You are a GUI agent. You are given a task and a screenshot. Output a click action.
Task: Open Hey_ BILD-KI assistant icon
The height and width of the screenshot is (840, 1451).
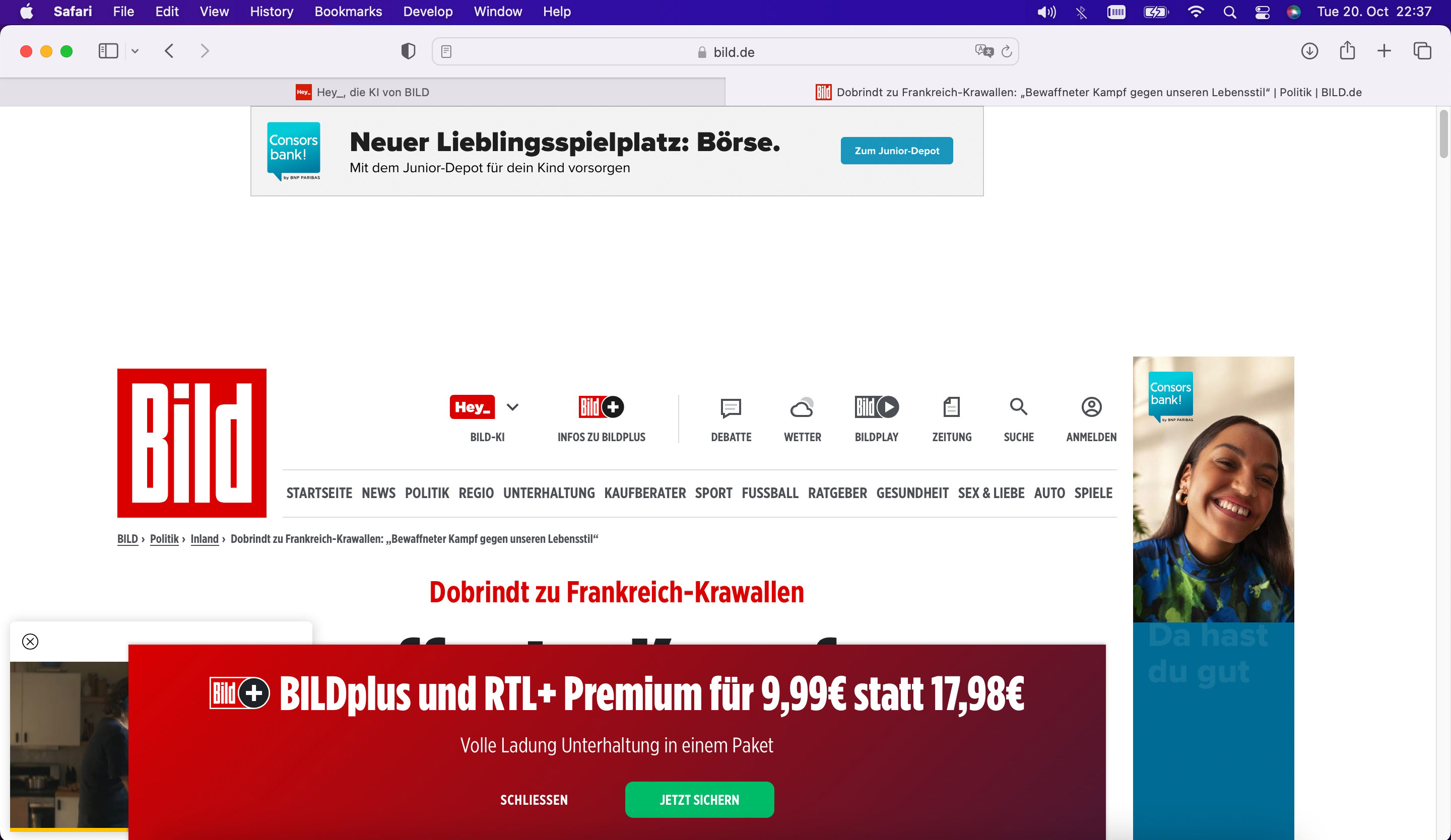[472, 407]
